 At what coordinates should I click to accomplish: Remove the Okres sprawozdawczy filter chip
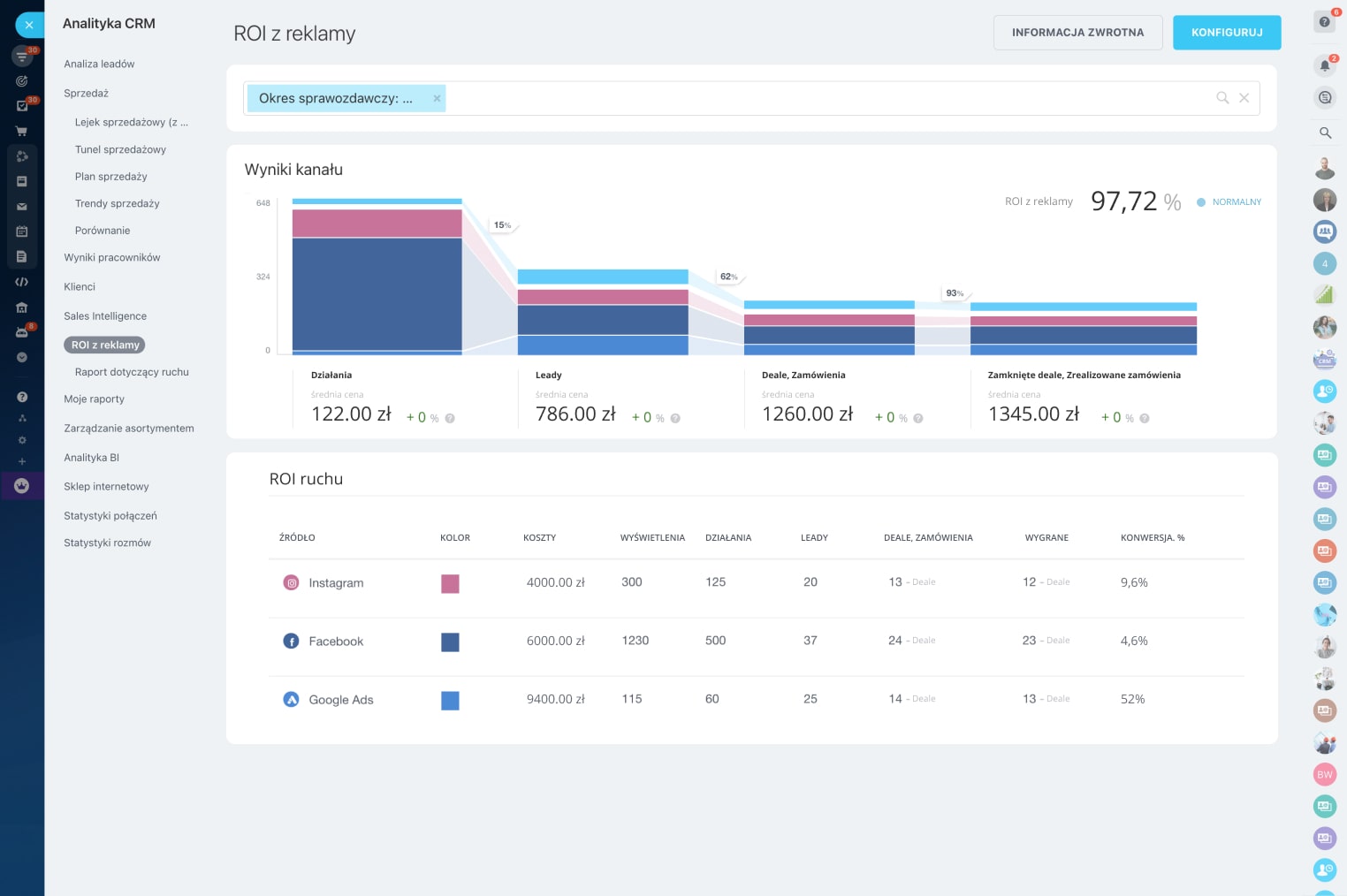pyautogui.click(x=437, y=98)
